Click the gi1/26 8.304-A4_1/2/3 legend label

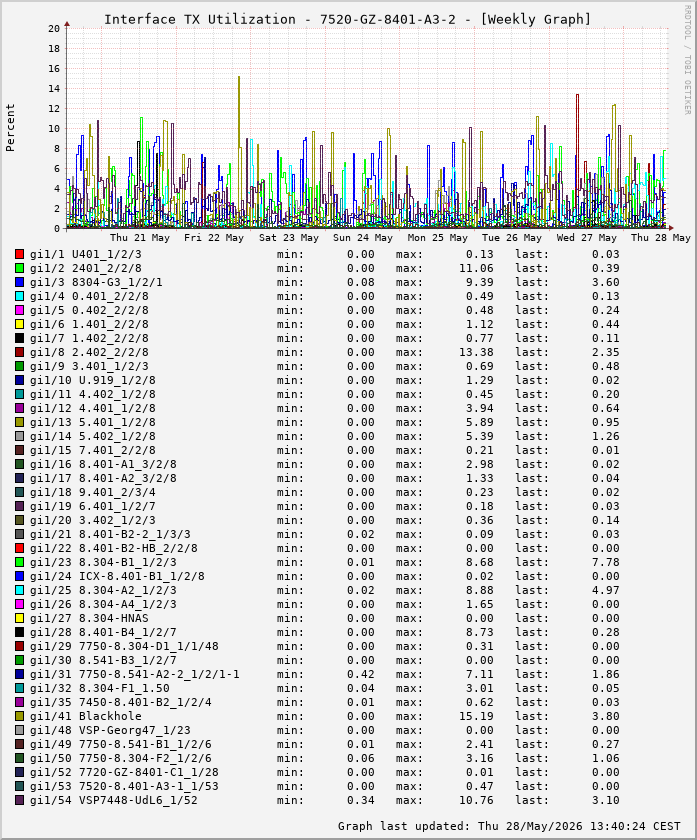(103, 604)
